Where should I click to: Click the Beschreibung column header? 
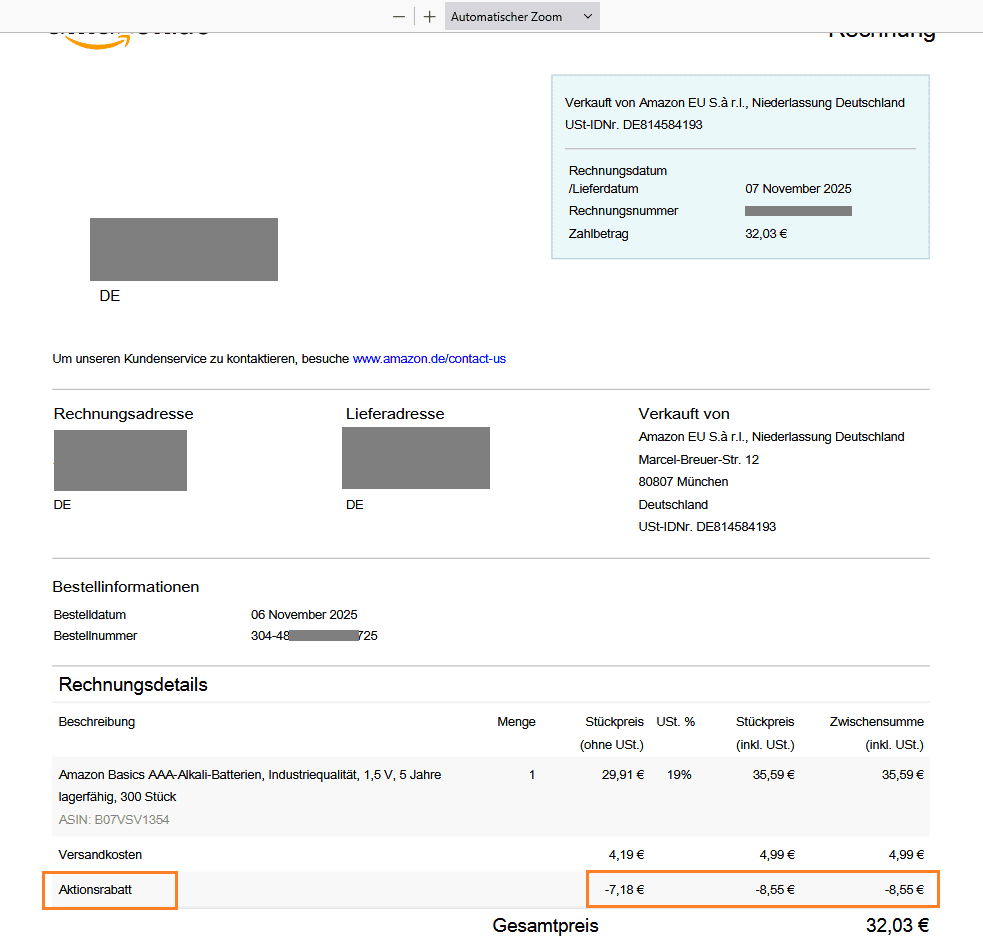(x=97, y=721)
